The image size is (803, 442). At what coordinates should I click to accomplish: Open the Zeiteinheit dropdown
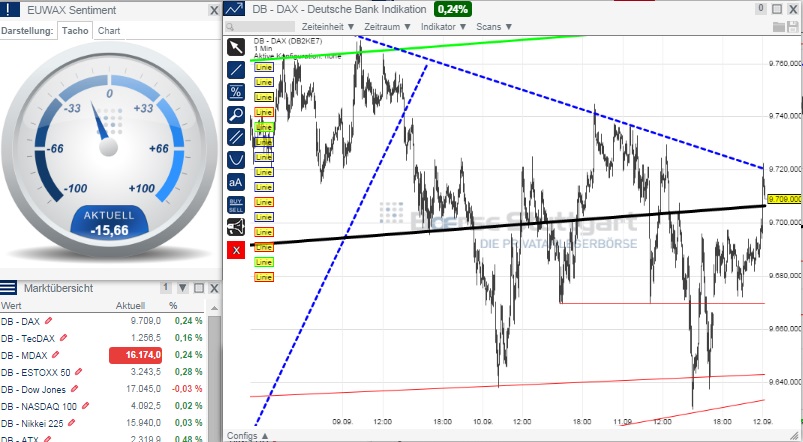click(328, 27)
